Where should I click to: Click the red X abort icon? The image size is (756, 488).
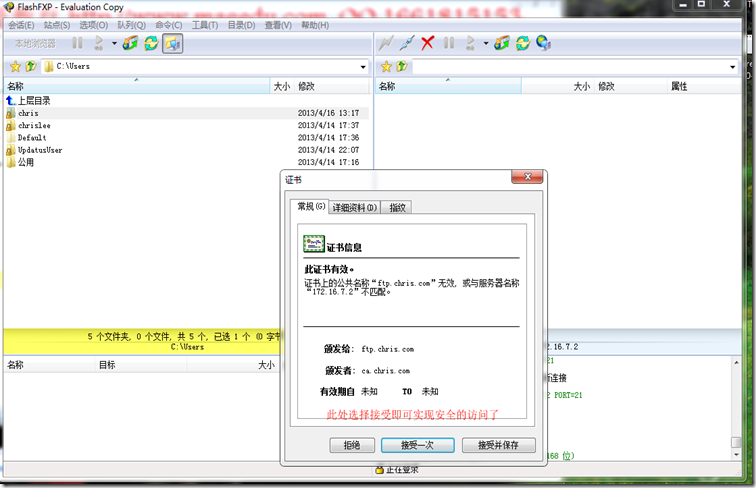(428, 43)
